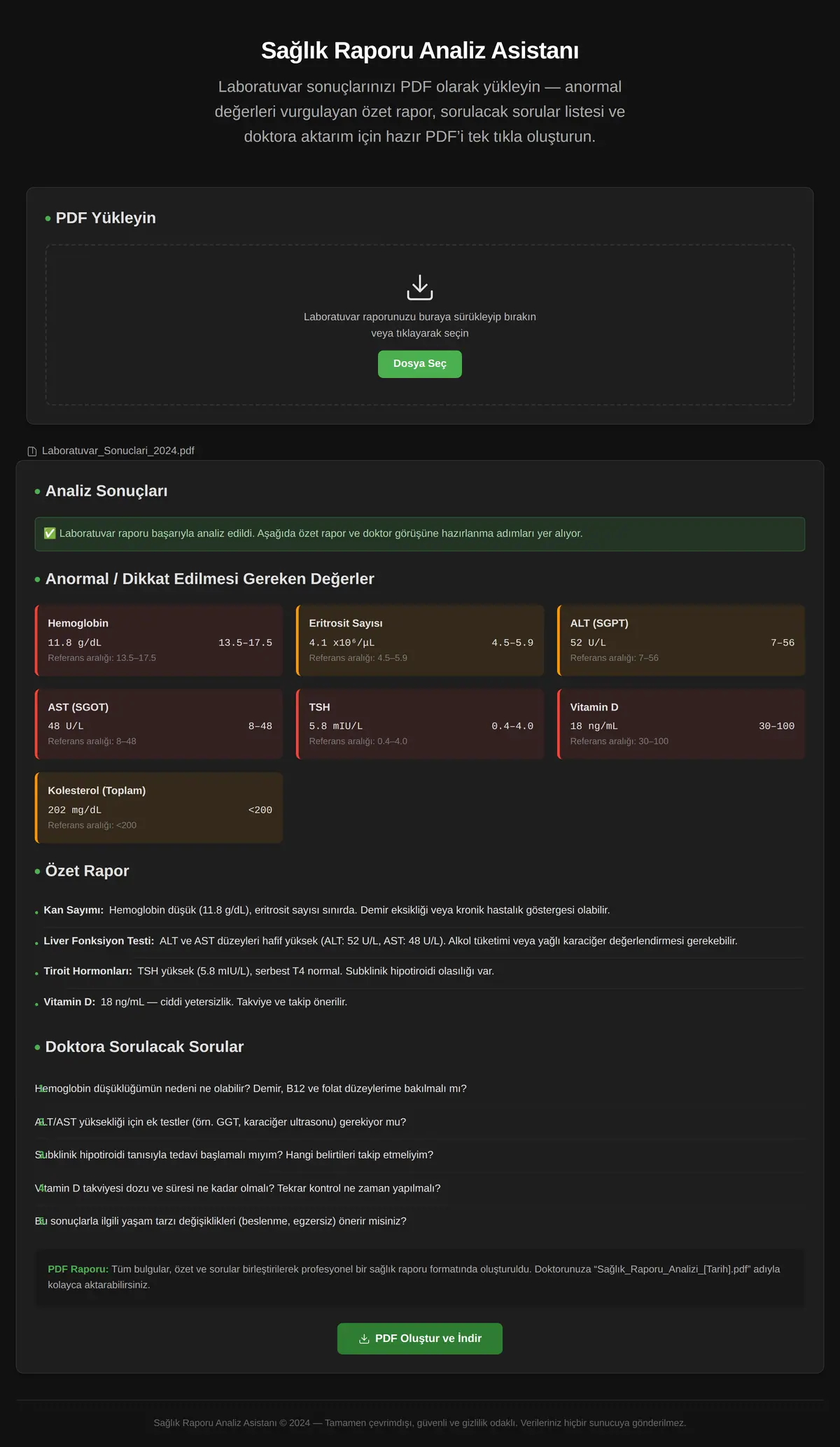Click the question about ALT/AST yüksekliği
The width and height of the screenshot is (840, 1447).
click(220, 1122)
